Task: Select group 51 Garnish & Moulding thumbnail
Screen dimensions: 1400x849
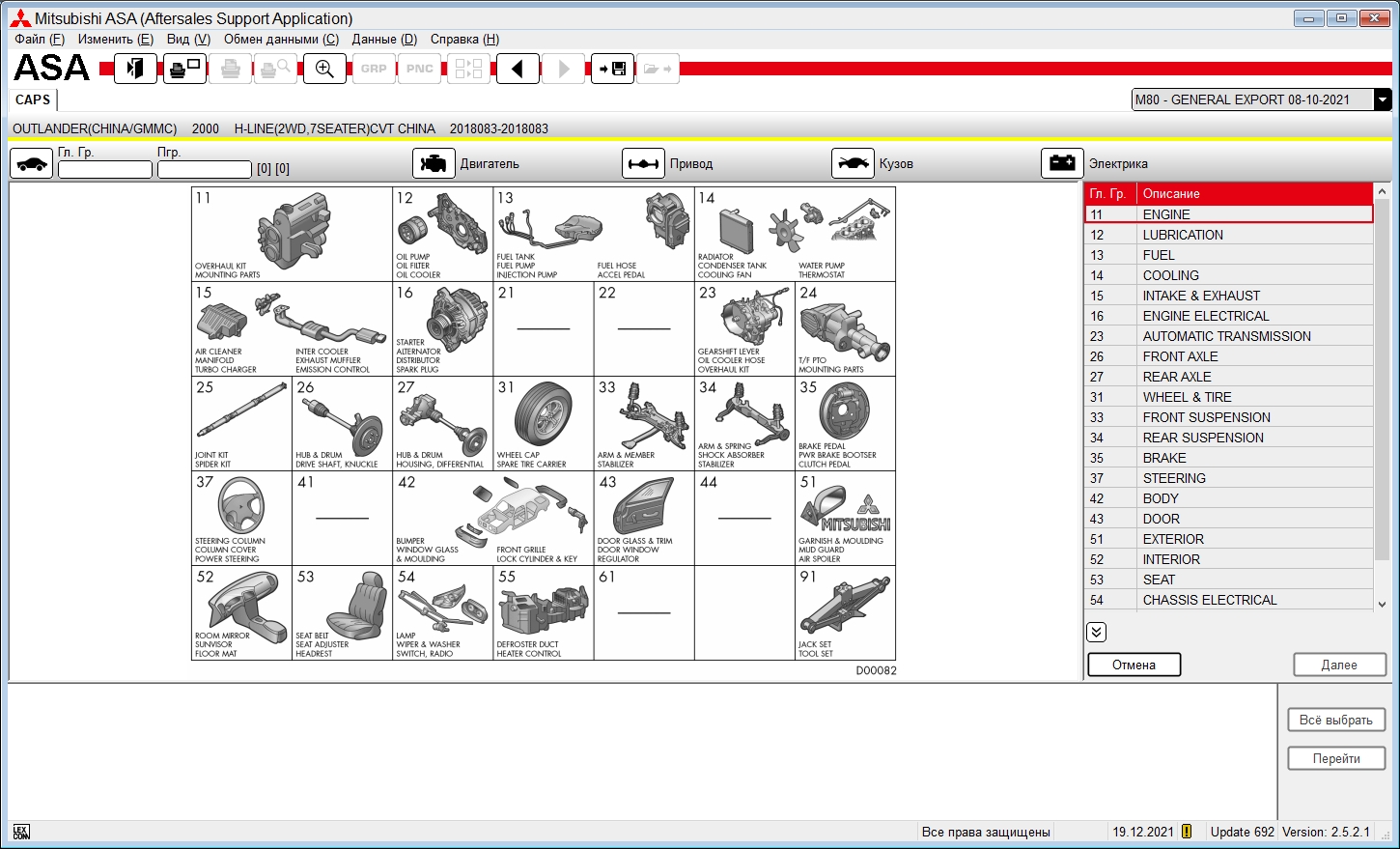Action: [846, 519]
